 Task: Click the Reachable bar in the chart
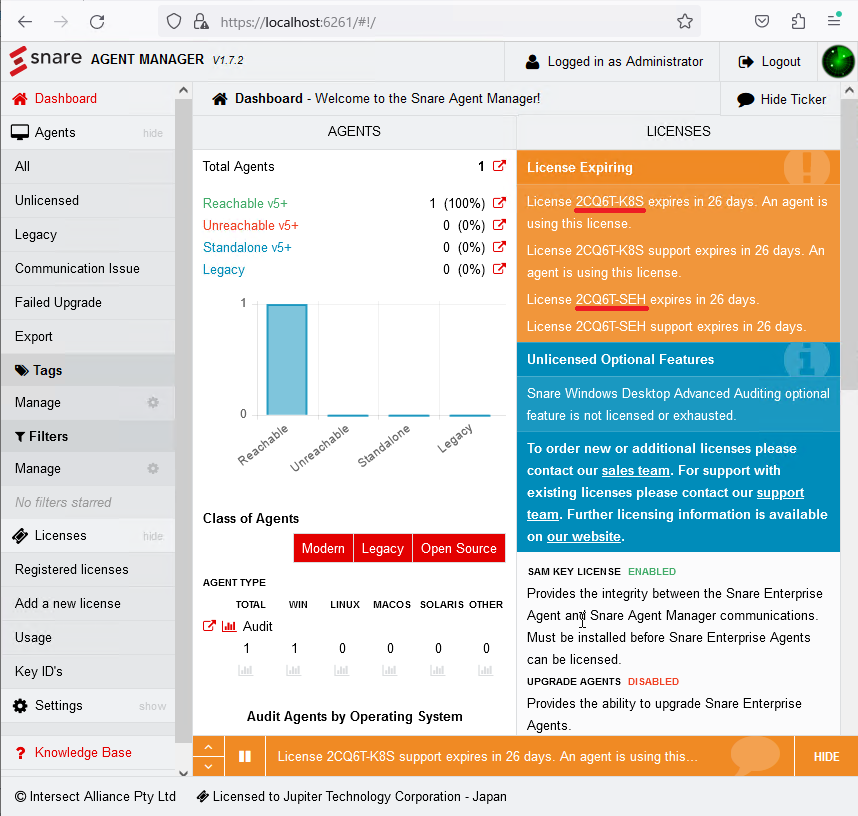click(x=287, y=359)
